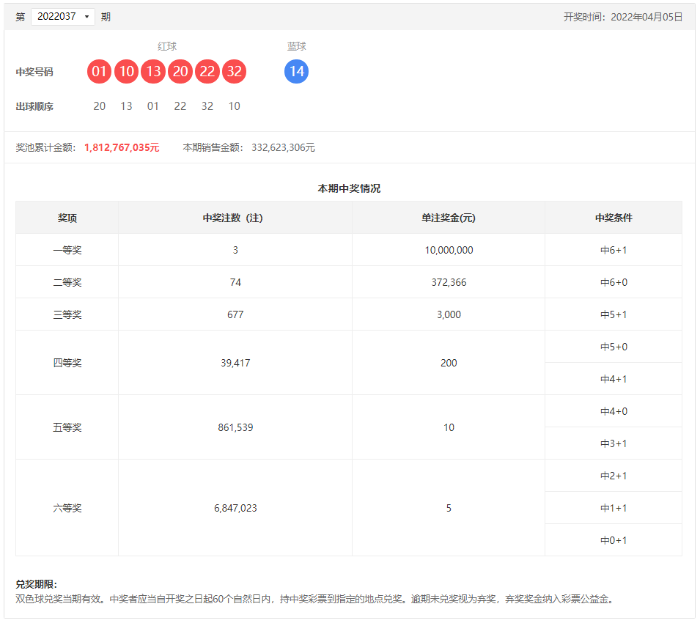Click the 蓝球 label above the blue ball
This screenshot has width=700, height=623.
(x=297, y=46)
